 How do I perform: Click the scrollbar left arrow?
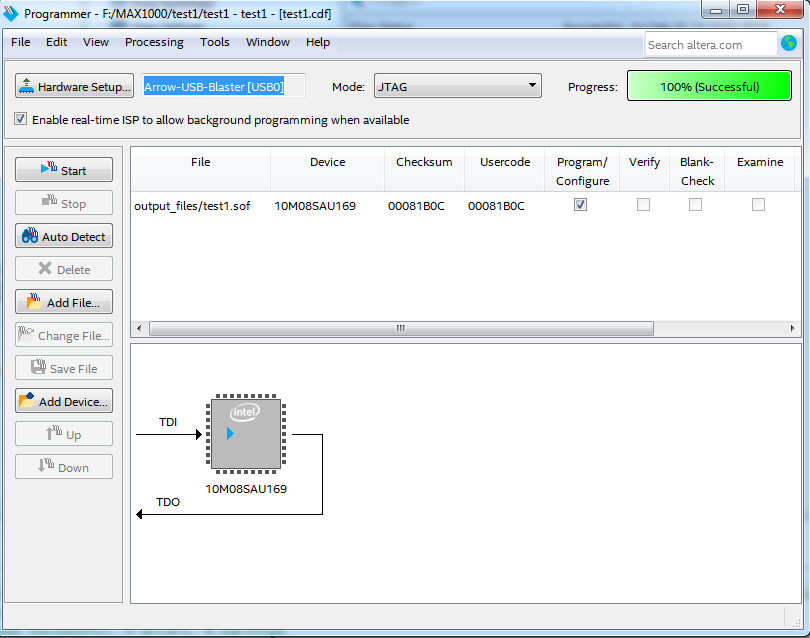139,329
